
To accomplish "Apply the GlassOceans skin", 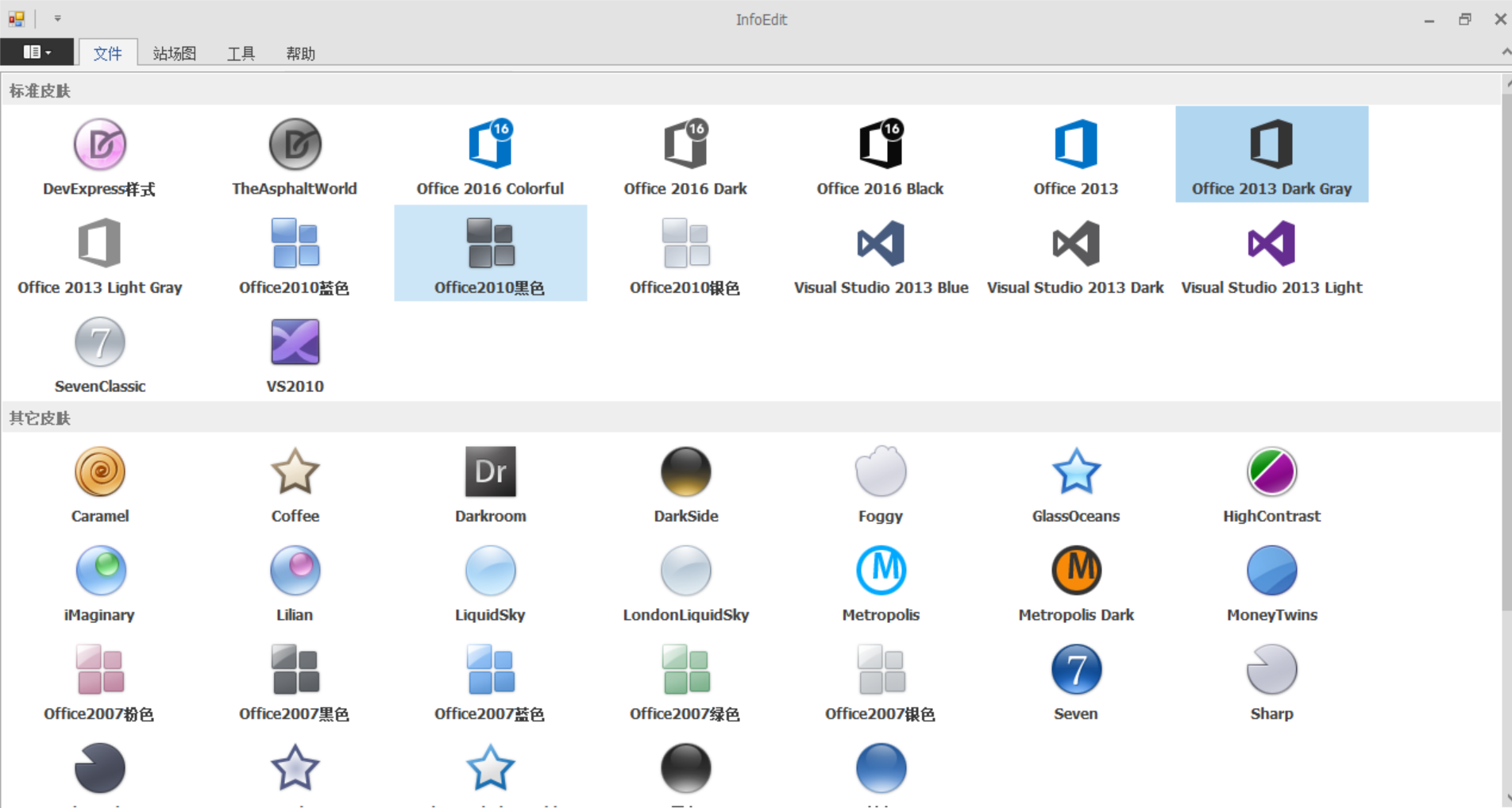I will coord(1076,483).
